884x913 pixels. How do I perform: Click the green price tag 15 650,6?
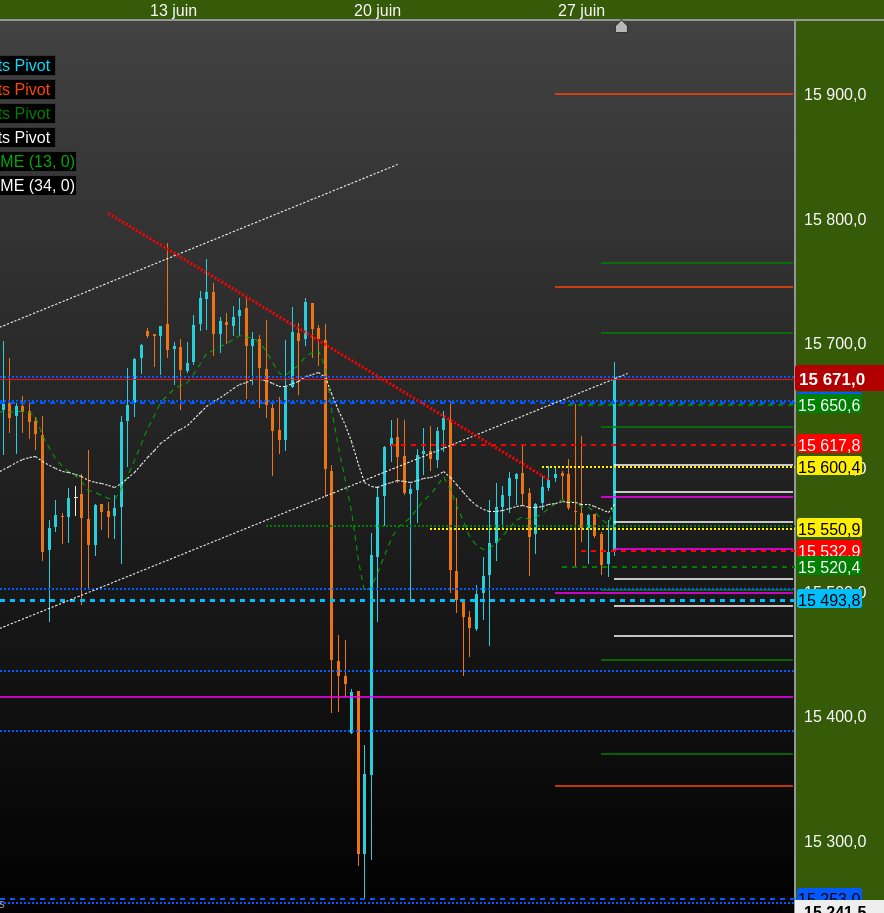829,405
